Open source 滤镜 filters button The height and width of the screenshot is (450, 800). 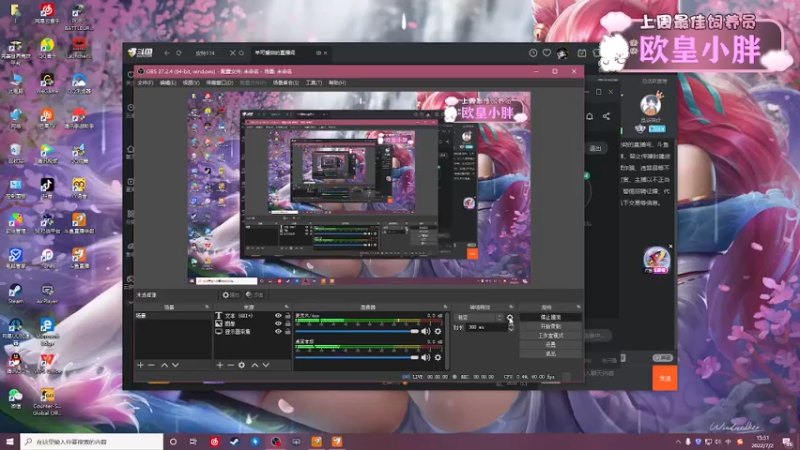pos(254,295)
